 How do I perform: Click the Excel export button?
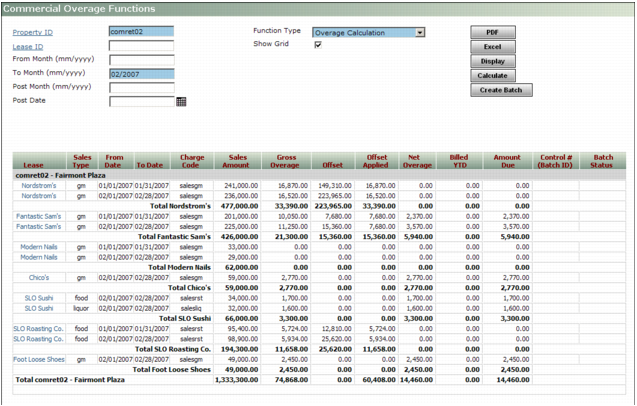493,47
